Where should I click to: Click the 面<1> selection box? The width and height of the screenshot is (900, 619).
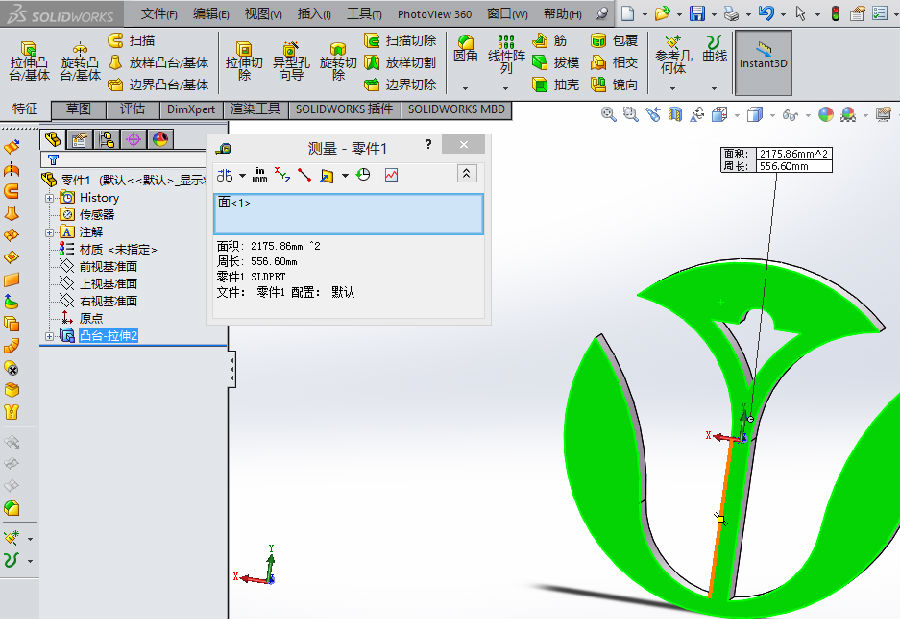pyautogui.click(x=348, y=213)
